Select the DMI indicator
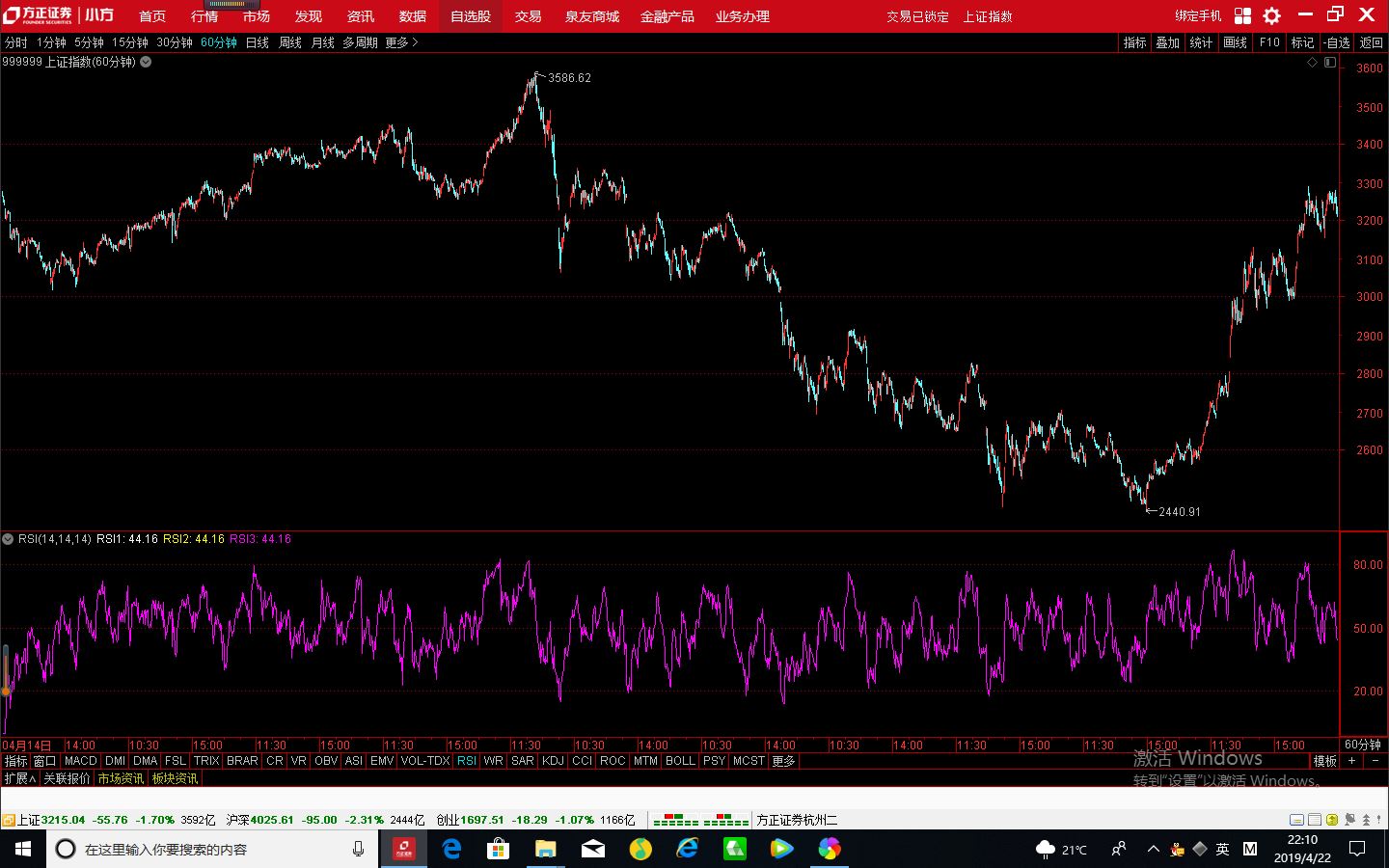 pyautogui.click(x=115, y=761)
